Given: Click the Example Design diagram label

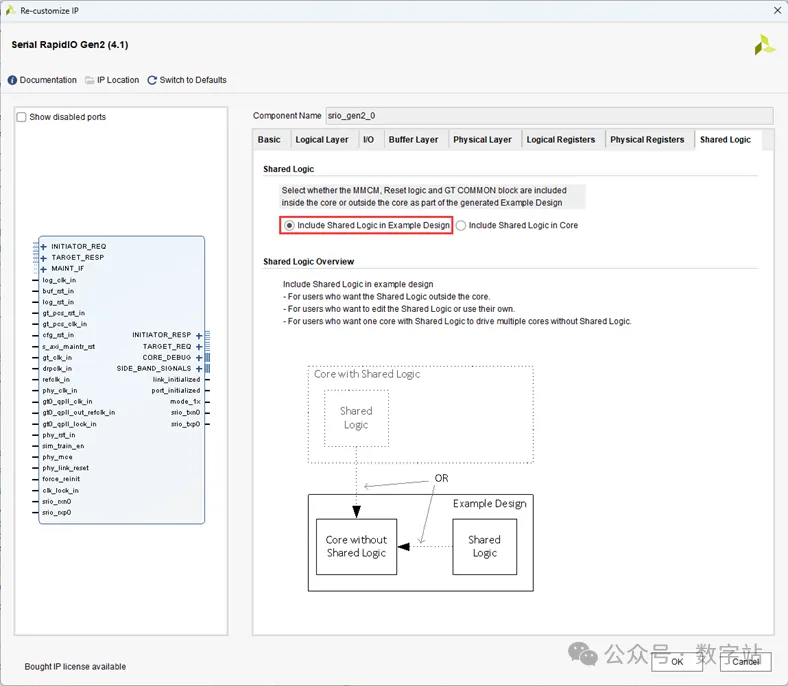Looking at the screenshot, I should point(489,504).
